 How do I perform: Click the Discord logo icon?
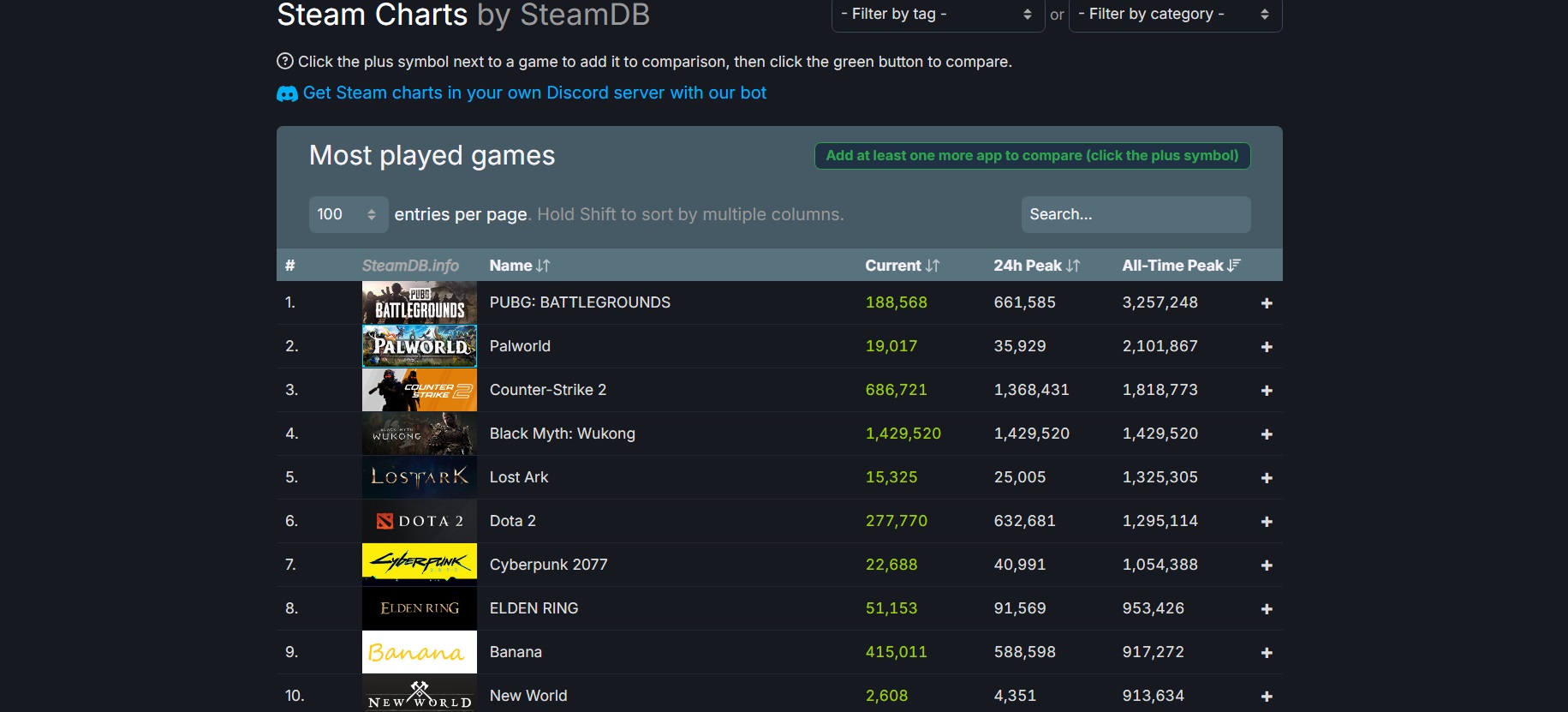tap(287, 93)
